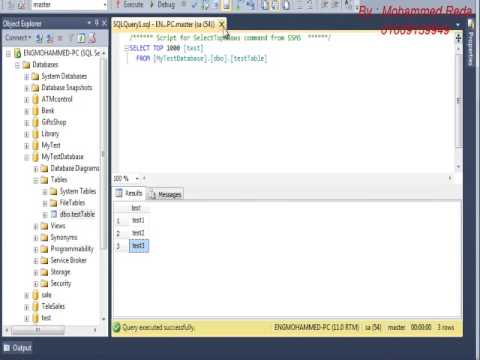This screenshot has width=480, height=360.
Task: Select Results to Text mode
Action: click(265, 5)
